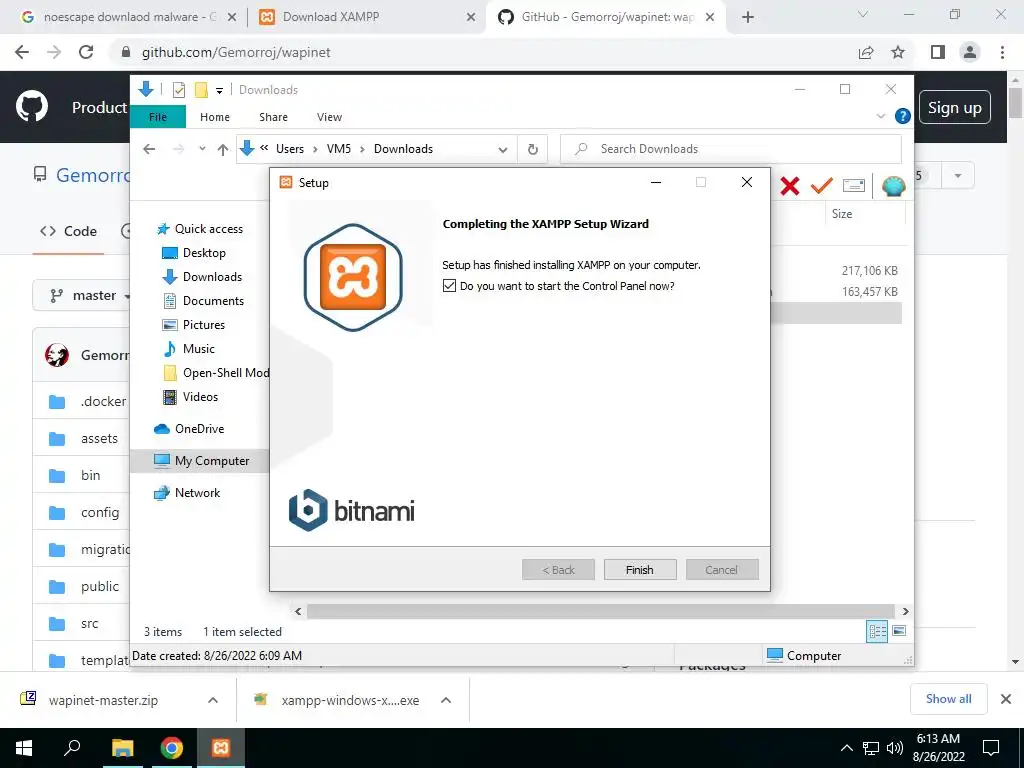Close the Chrome downloads bar
This screenshot has width=1024, height=768.
pyautogui.click(x=1006, y=699)
